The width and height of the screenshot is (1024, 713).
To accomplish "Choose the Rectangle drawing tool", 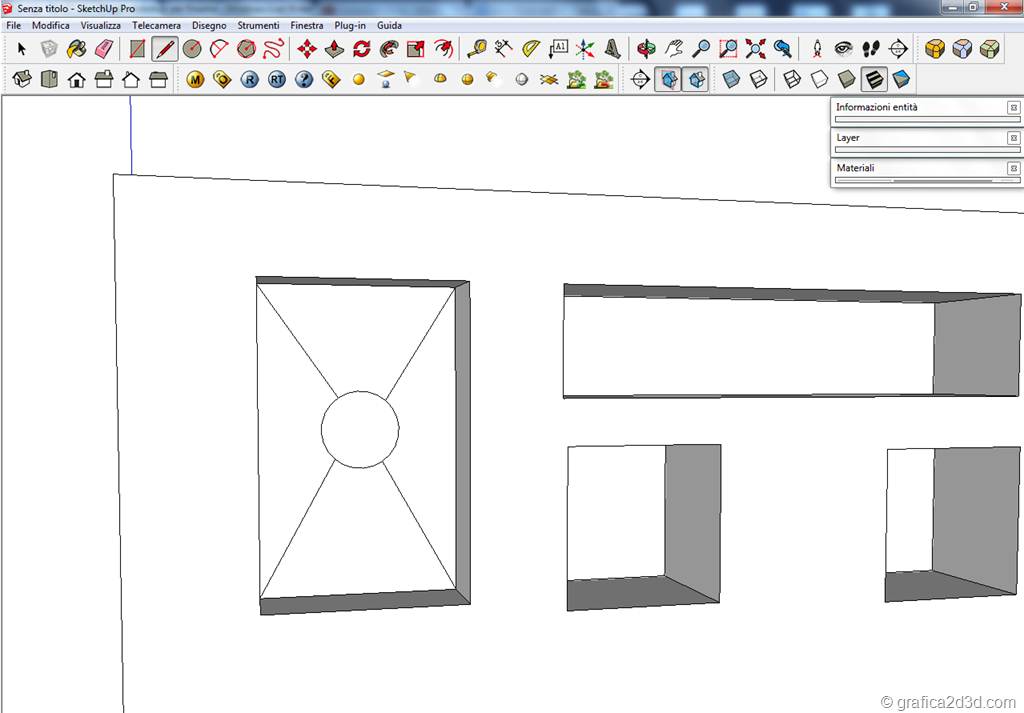I will 138,48.
